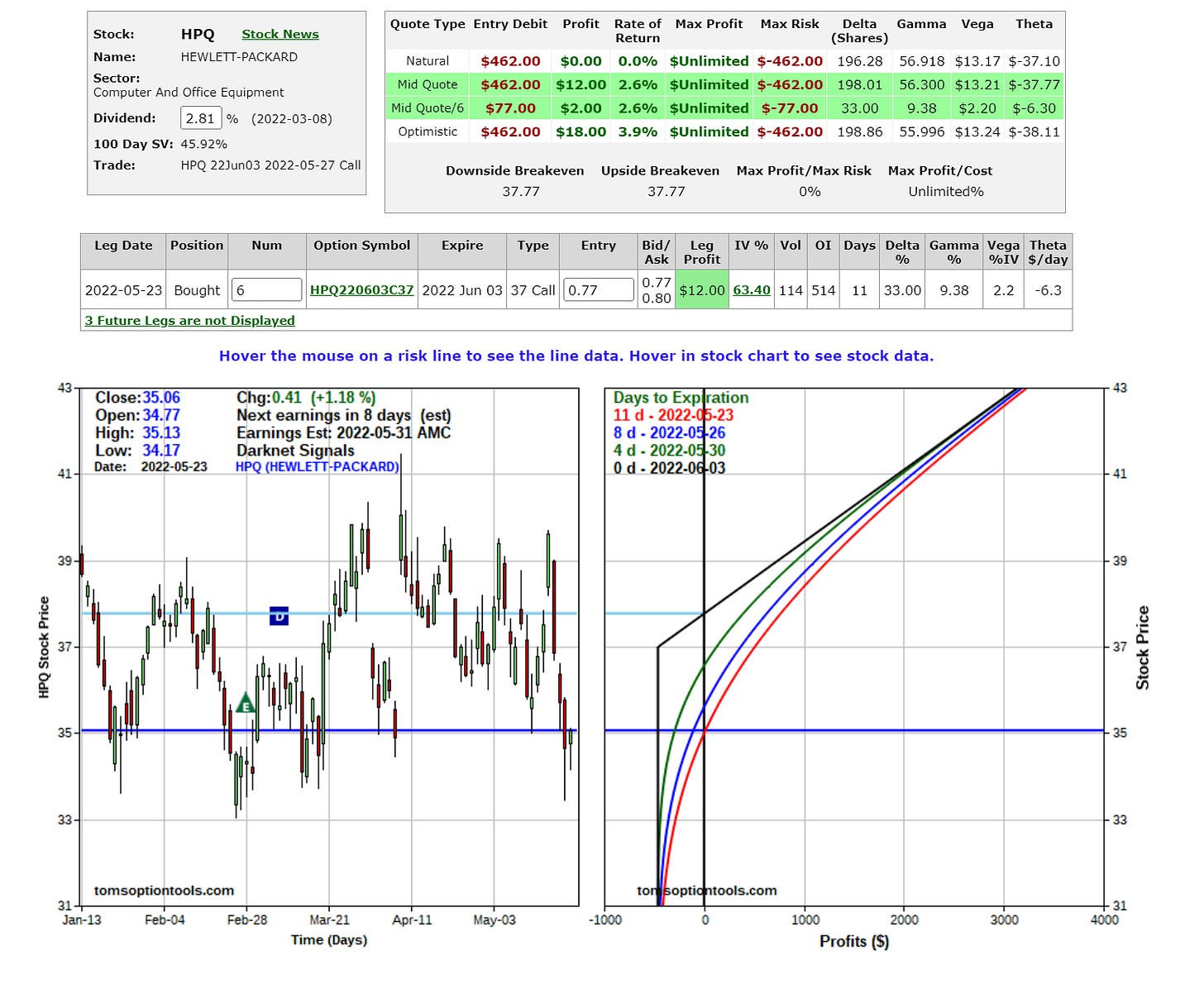Click the $12.00 leg profit cell

[x=702, y=290]
